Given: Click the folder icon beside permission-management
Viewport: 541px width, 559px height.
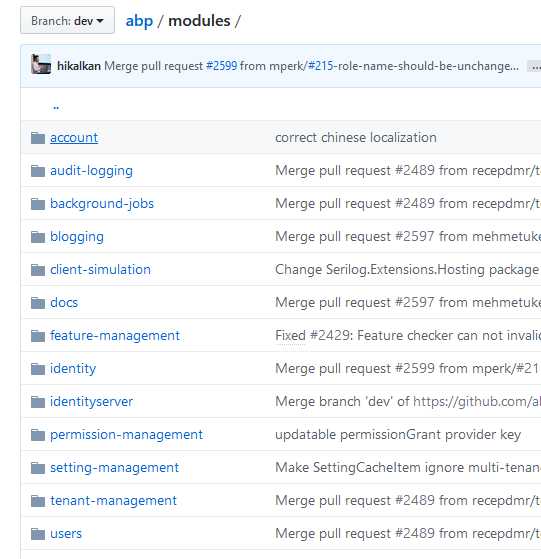Looking at the screenshot, I should coord(38,435).
